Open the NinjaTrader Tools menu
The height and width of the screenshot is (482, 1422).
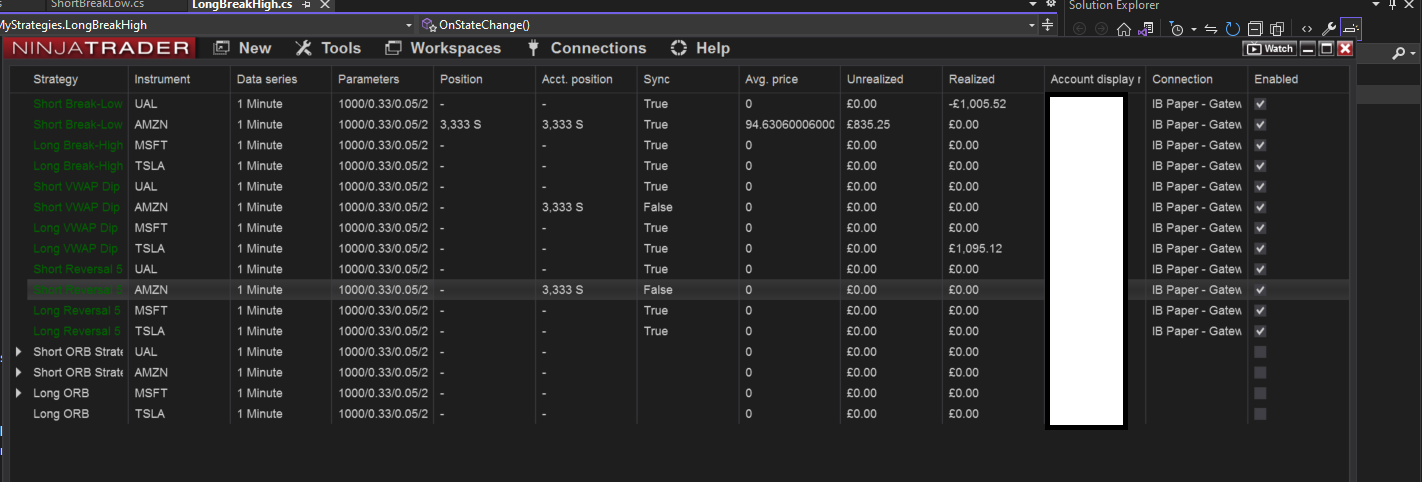click(328, 48)
